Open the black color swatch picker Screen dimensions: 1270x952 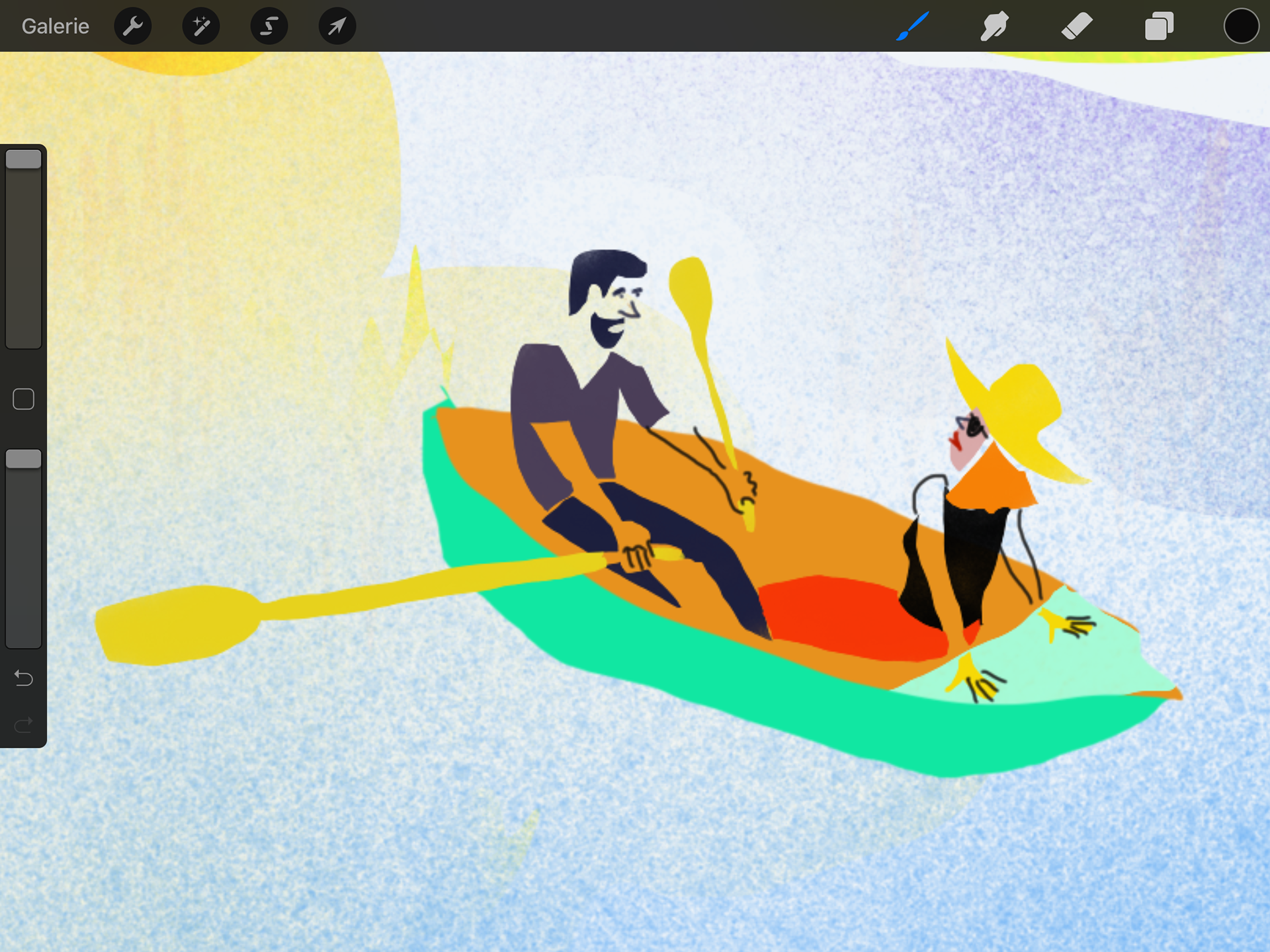click(1241, 26)
